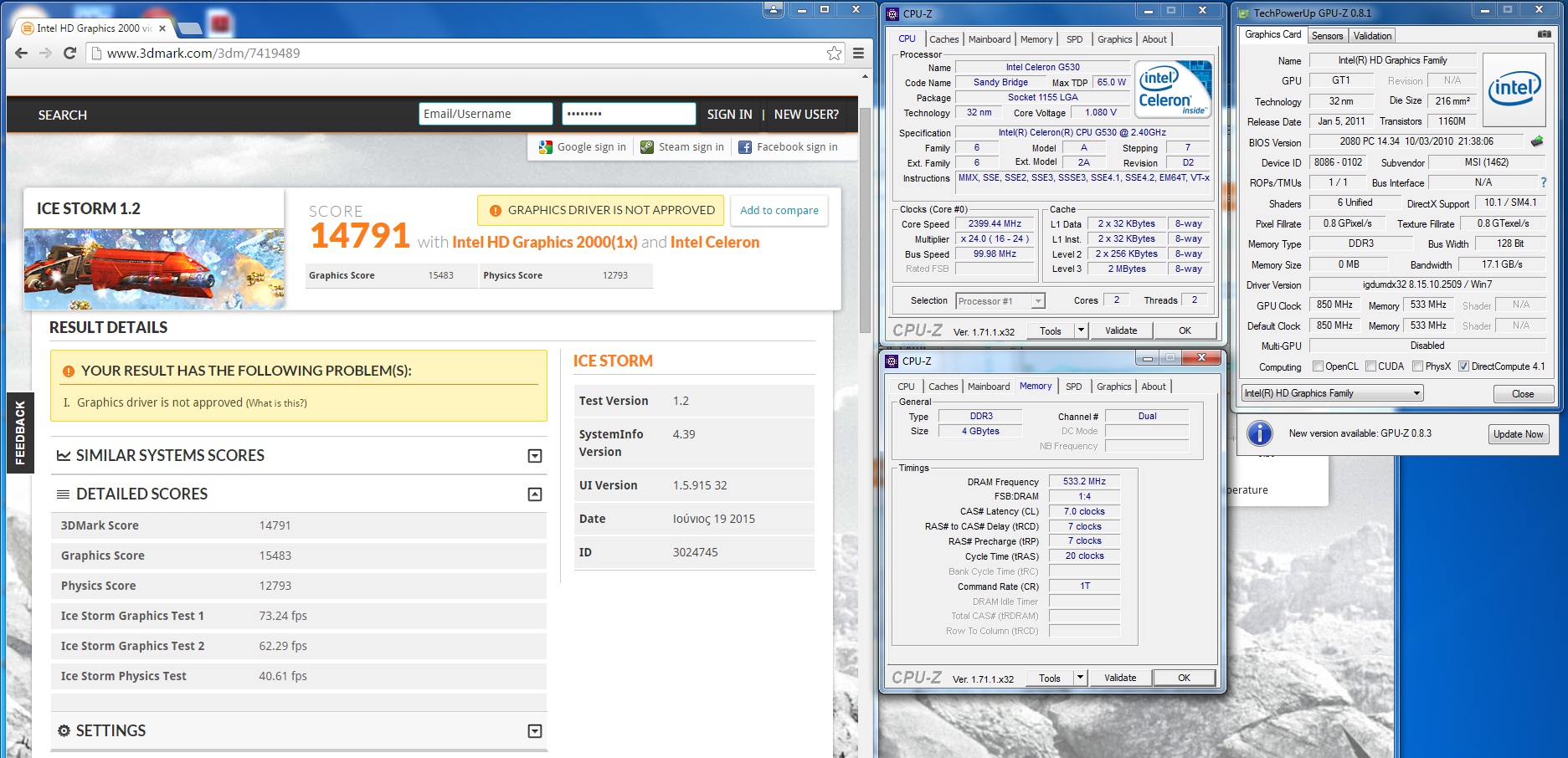Click the Ice Storm spaceship thumbnail
Screen dimensions: 1568x758
[154, 269]
